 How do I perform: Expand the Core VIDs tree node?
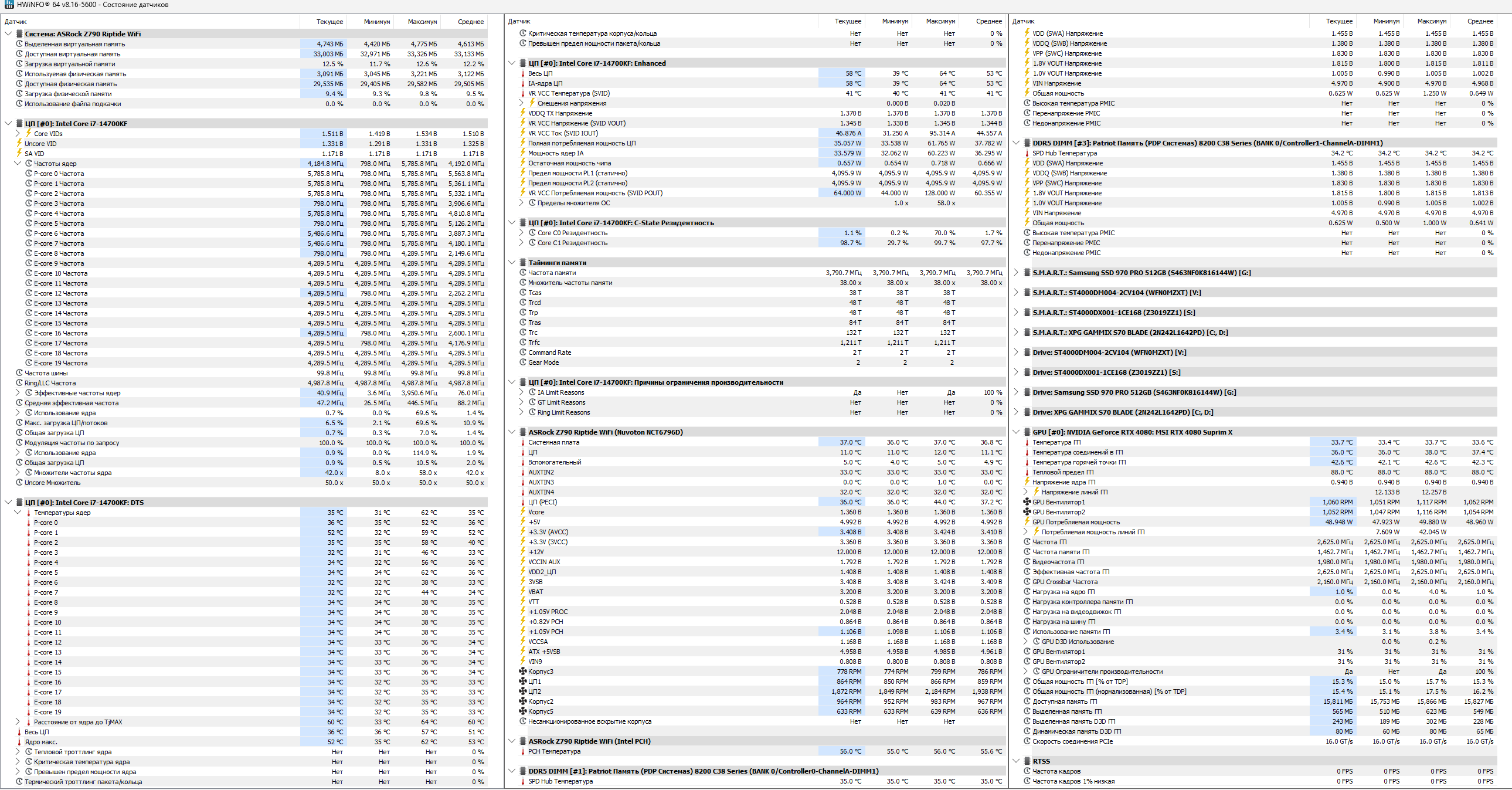pos(18,134)
